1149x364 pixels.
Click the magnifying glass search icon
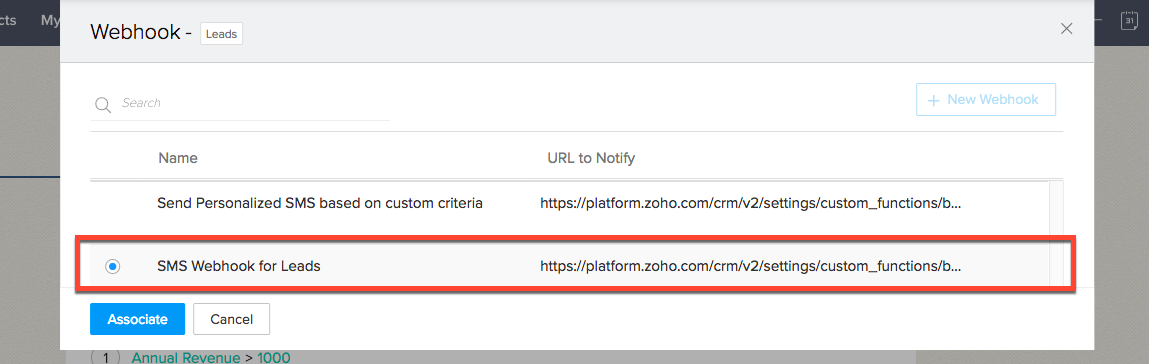tap(101, 104)
